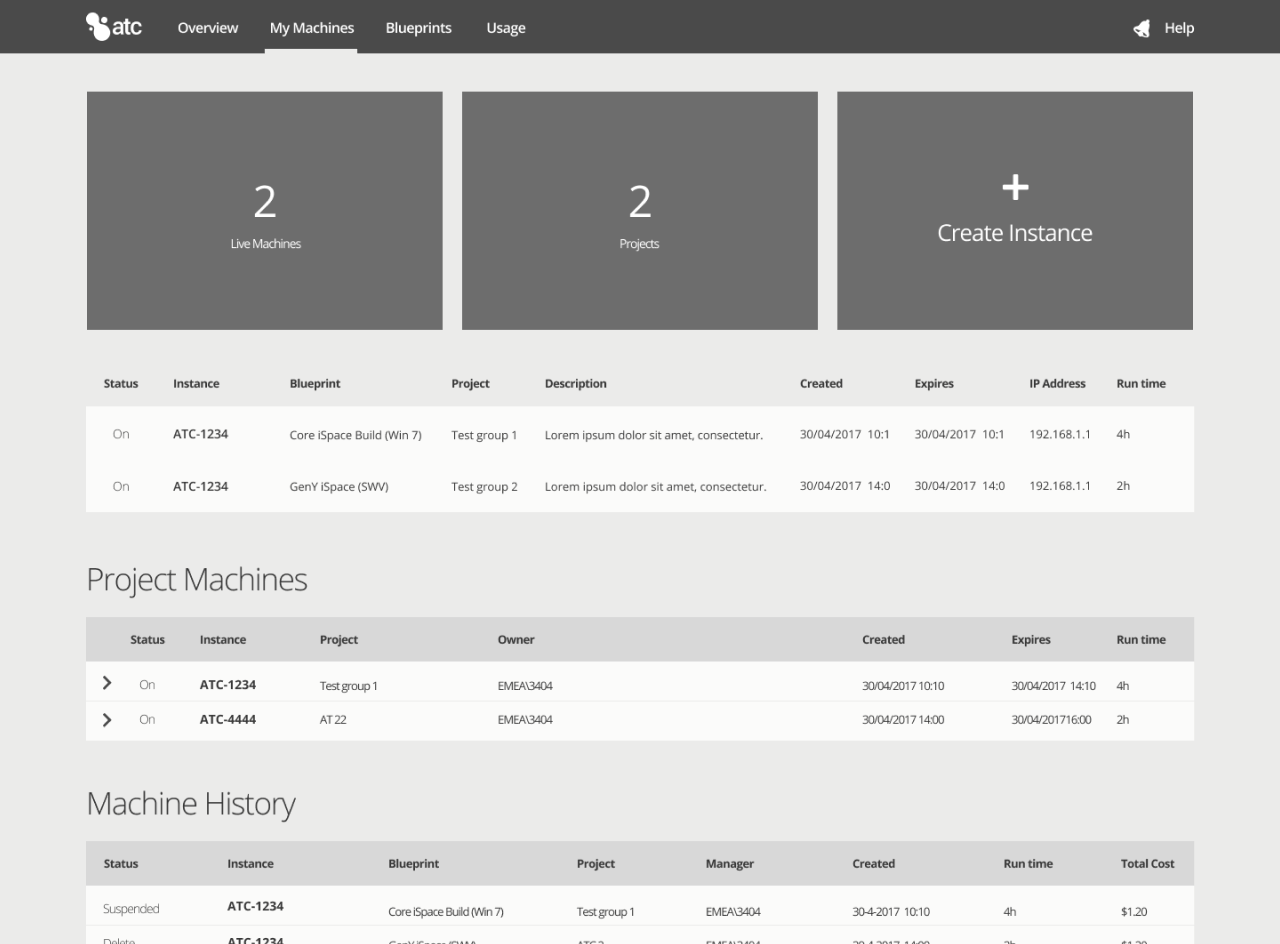Go to the Usage tab

[505, 28]
